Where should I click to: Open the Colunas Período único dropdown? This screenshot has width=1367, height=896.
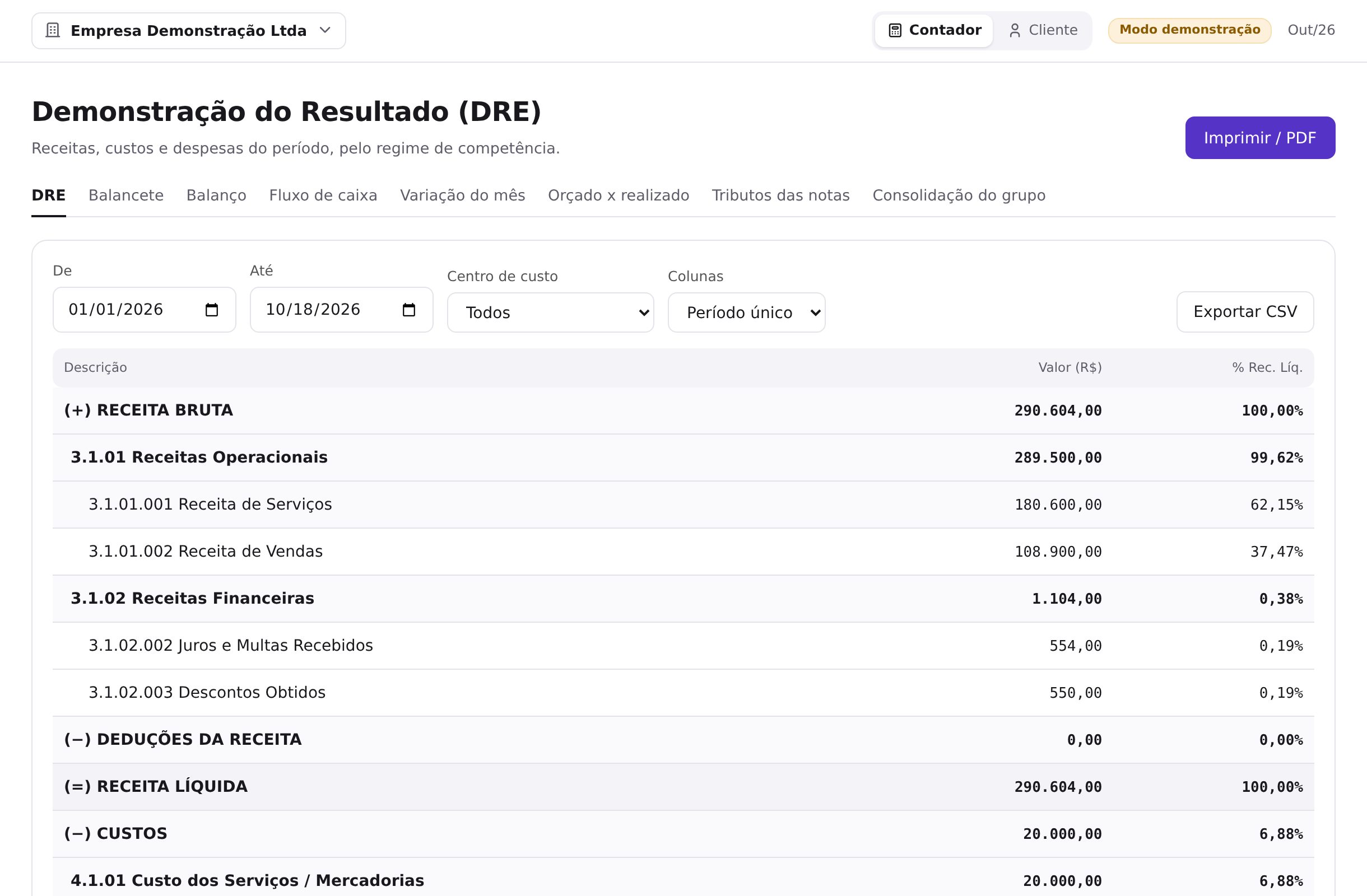point(746,313)
